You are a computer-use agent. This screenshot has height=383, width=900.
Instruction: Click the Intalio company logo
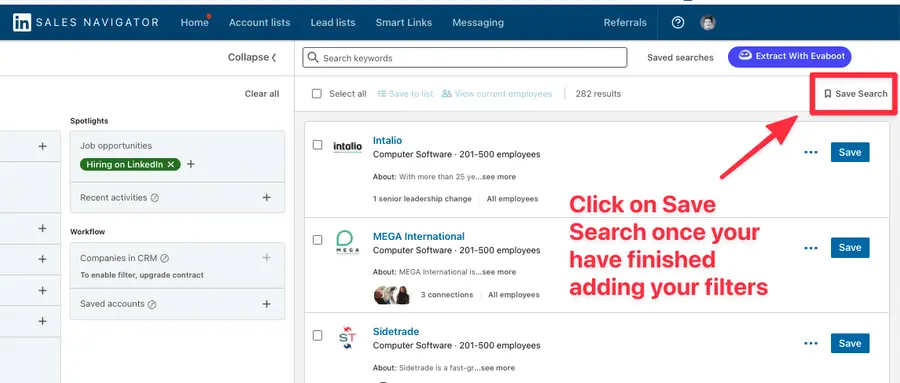[347, 147]
